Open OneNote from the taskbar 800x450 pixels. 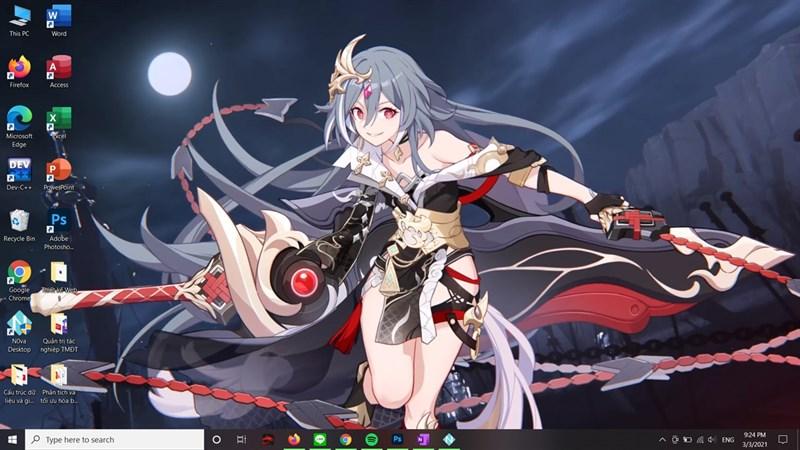pos(423,439)
